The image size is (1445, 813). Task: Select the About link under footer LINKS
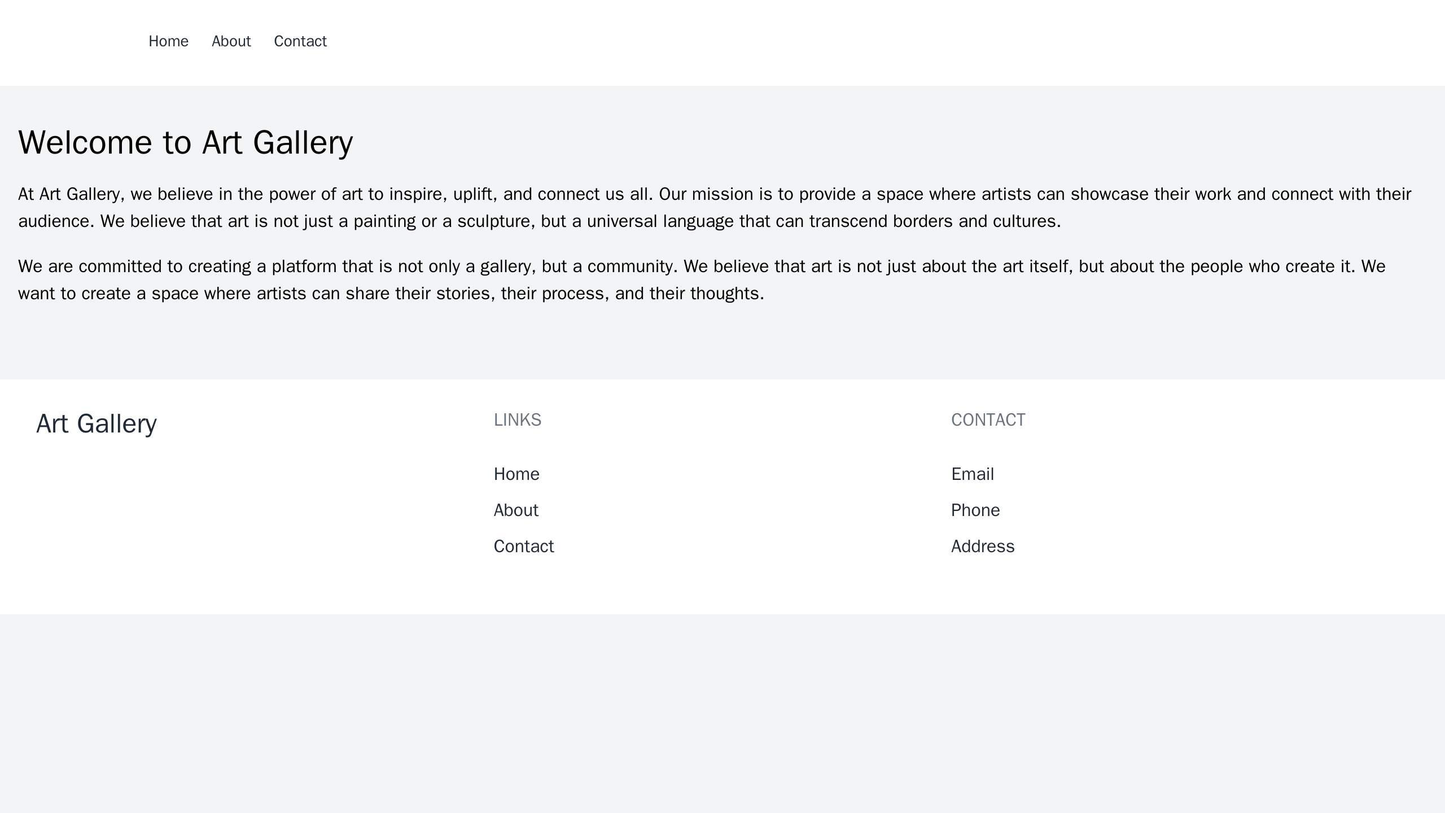pos(516,510)
